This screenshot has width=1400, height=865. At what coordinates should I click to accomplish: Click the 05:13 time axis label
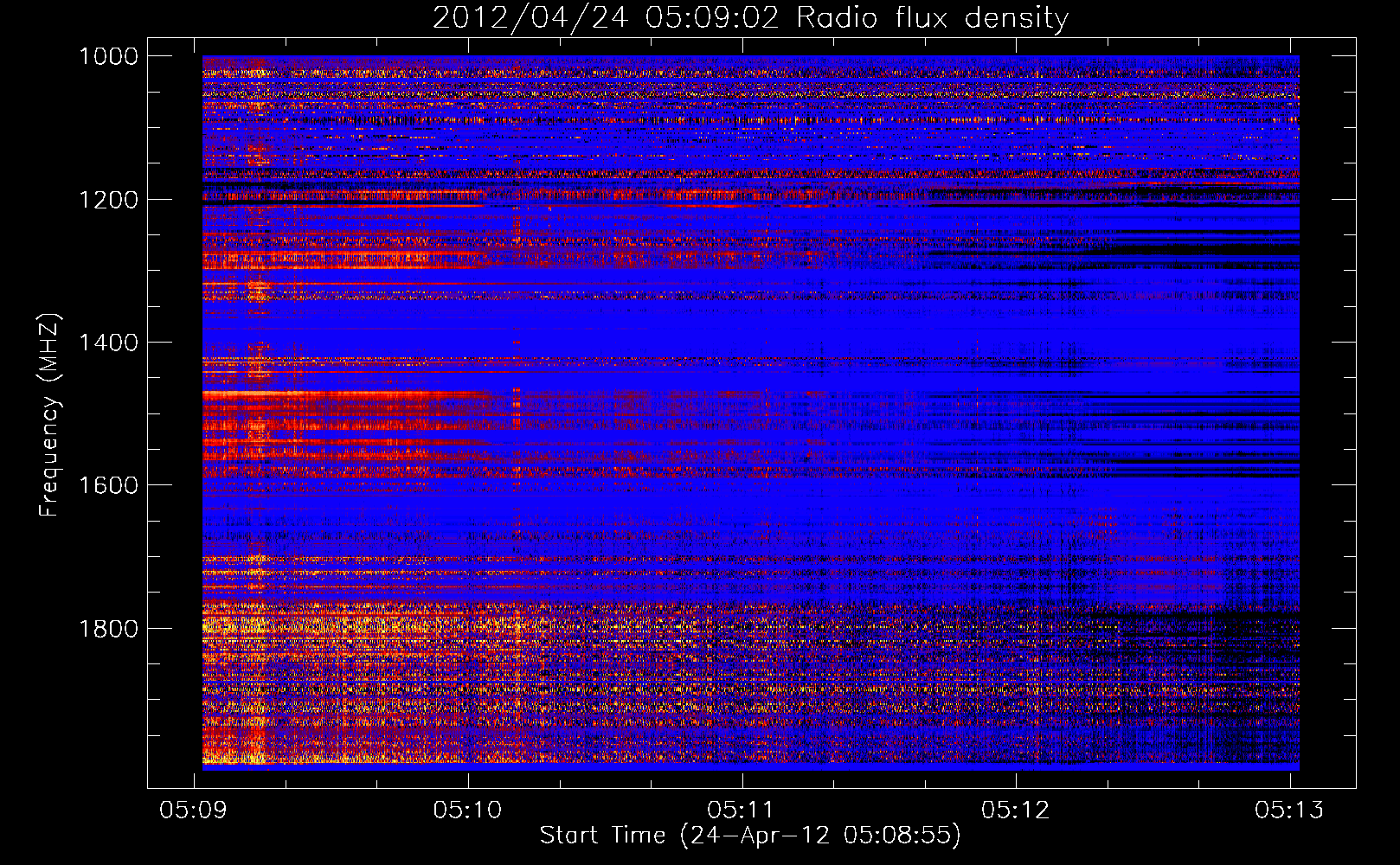pos(1290,810)
